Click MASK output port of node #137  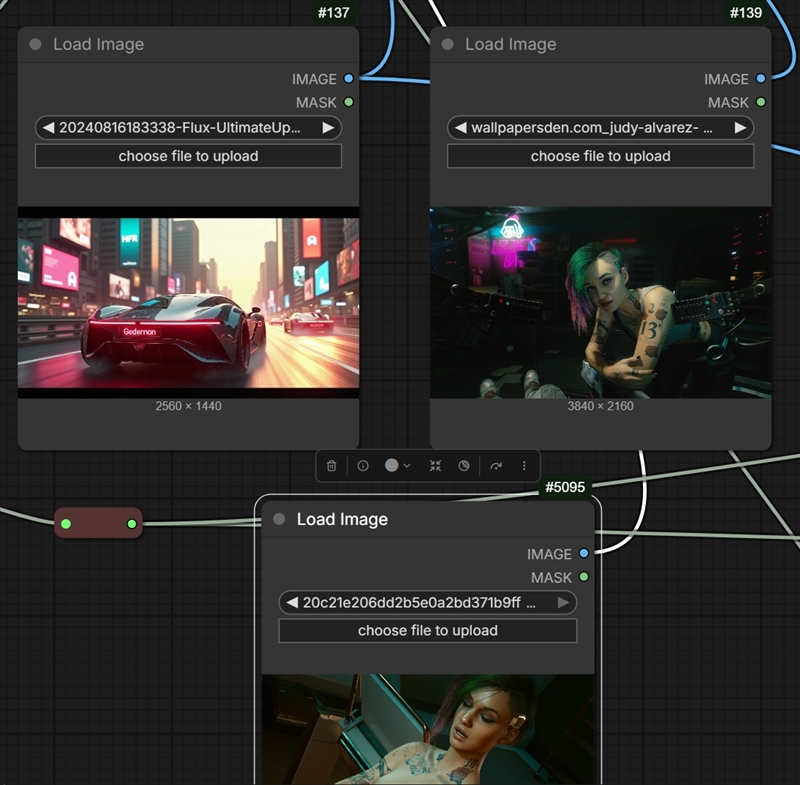pyautogui.click(x=348, y=102)
